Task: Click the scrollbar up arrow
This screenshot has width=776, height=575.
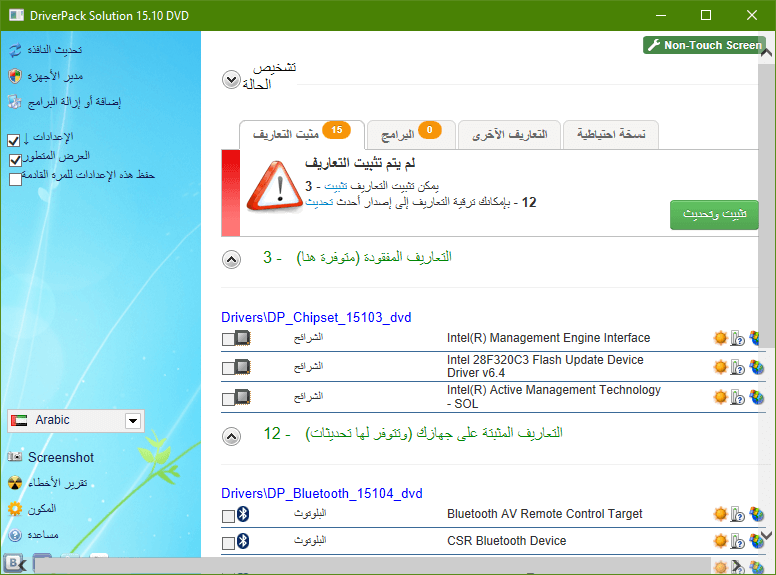Action: (766, 52)
